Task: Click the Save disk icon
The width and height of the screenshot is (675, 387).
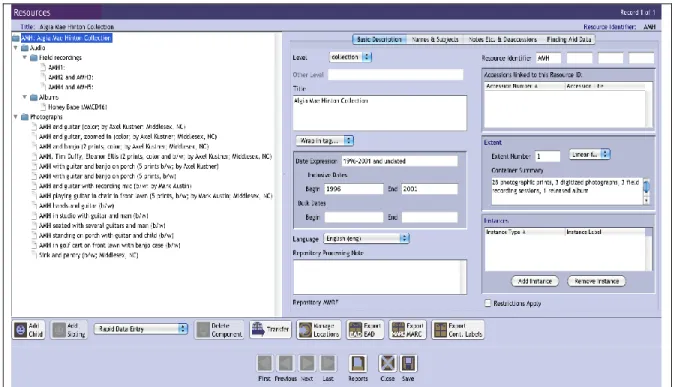Action: pos(408,363)
